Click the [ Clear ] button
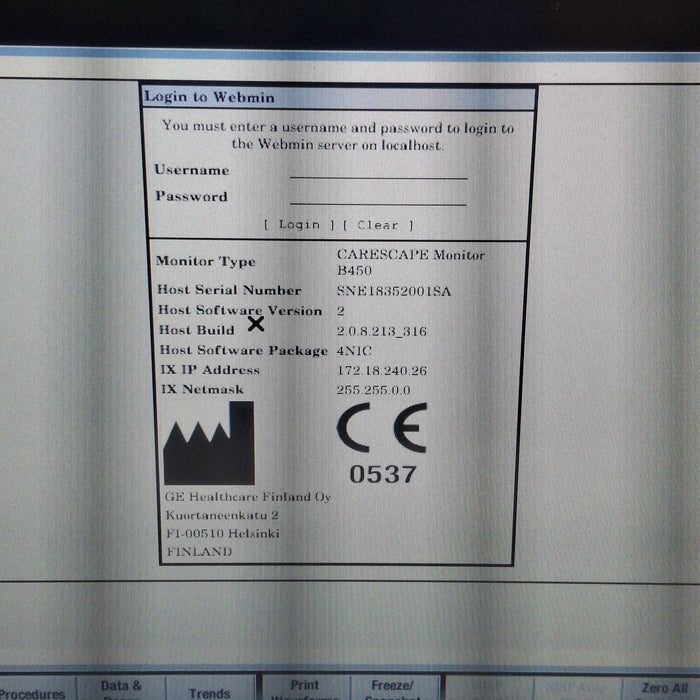This screenshot has width=700, height=700. [378, 225]
